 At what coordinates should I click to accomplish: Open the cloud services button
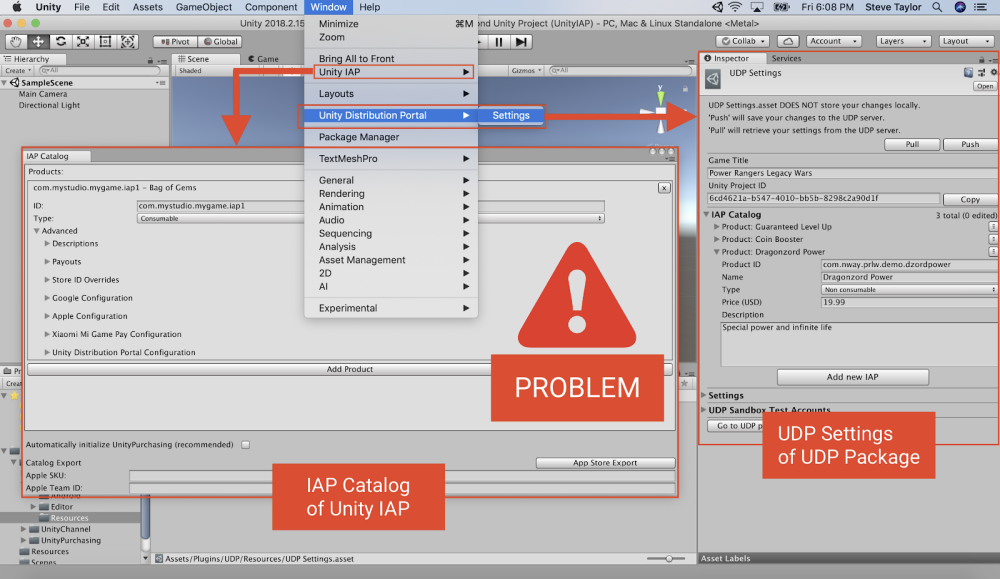click(x=788, y=41)
